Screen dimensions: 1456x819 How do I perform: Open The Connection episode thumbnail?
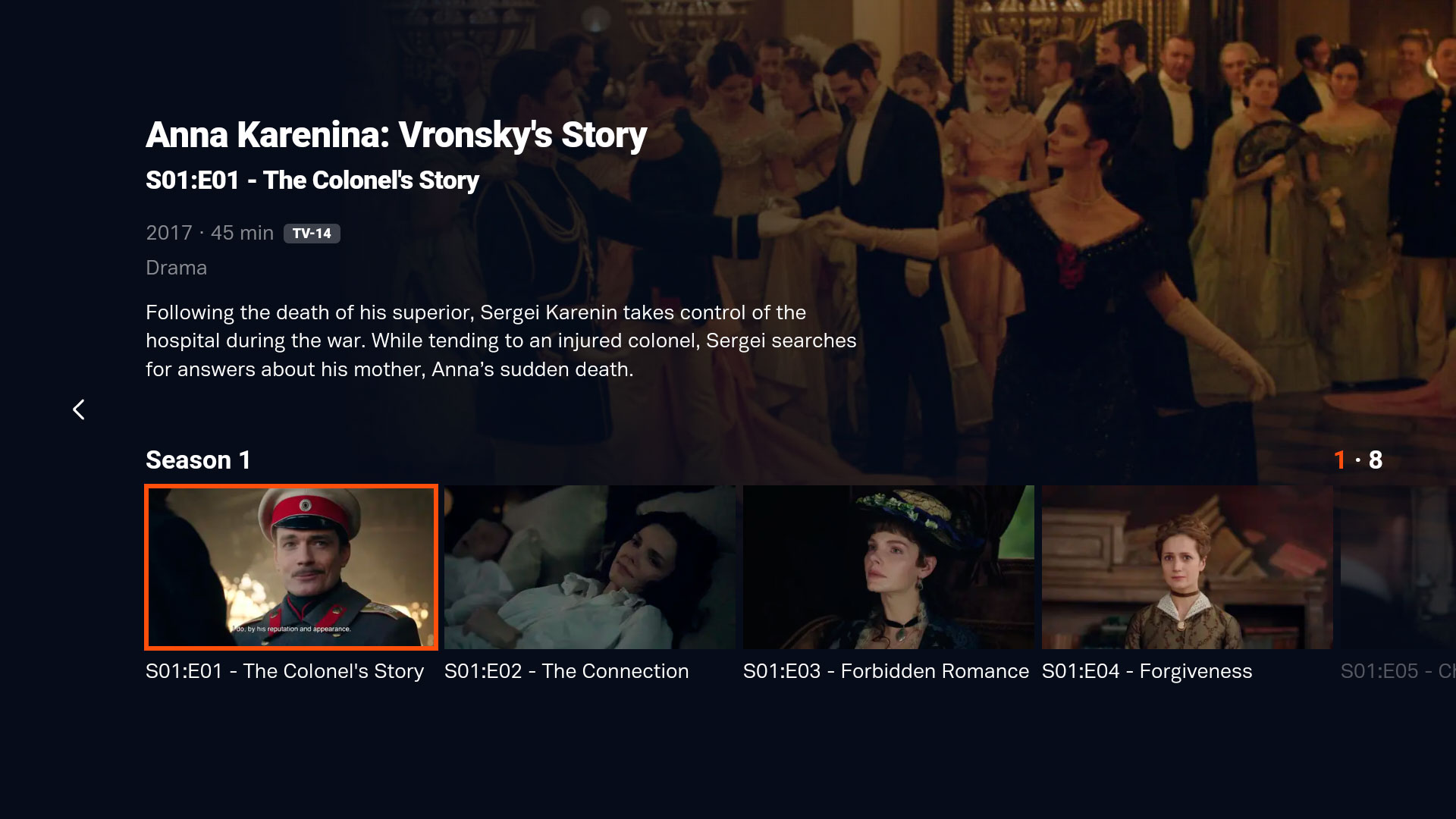point(590,567)
